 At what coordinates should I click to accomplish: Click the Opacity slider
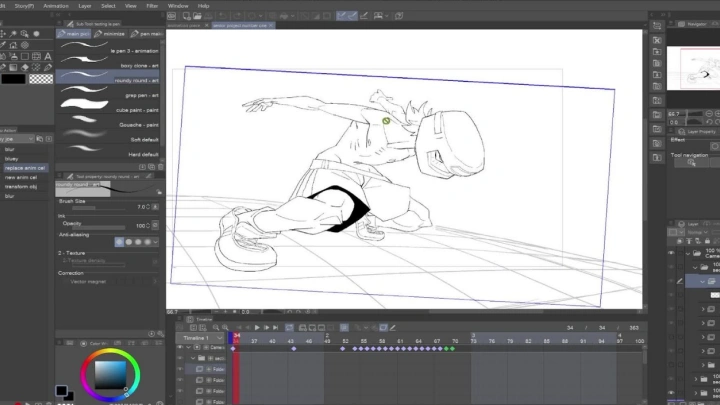click(x=99, y=226)
